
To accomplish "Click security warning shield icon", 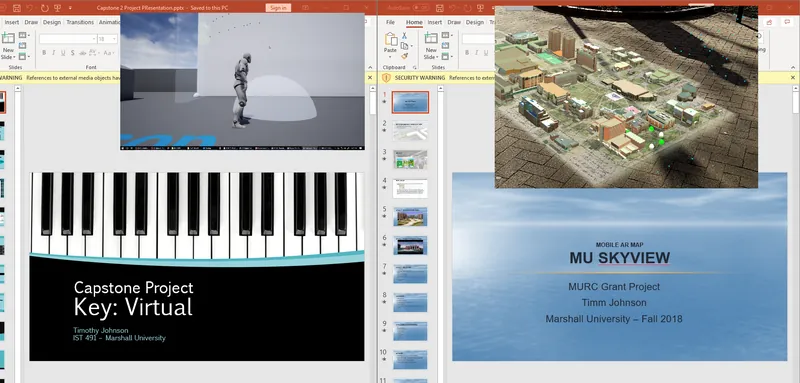I will click(x=386, y=78).
